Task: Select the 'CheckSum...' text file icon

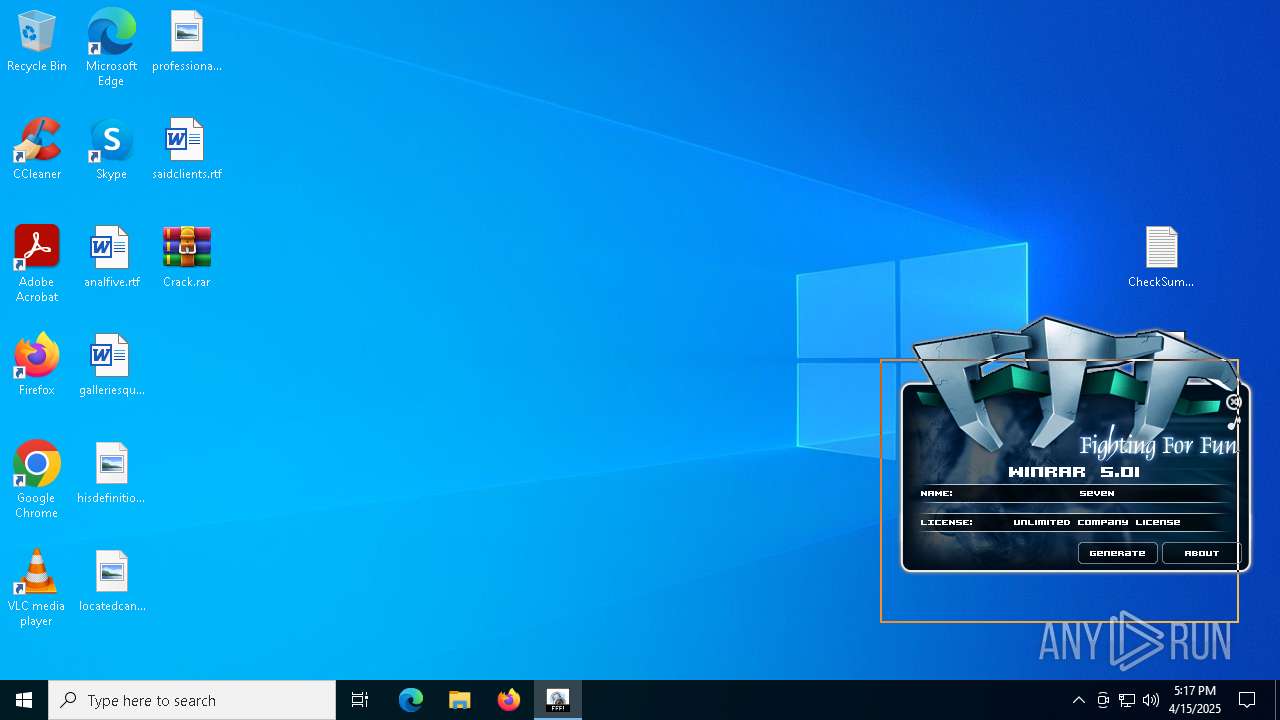Action: [x=1161, y=258]
